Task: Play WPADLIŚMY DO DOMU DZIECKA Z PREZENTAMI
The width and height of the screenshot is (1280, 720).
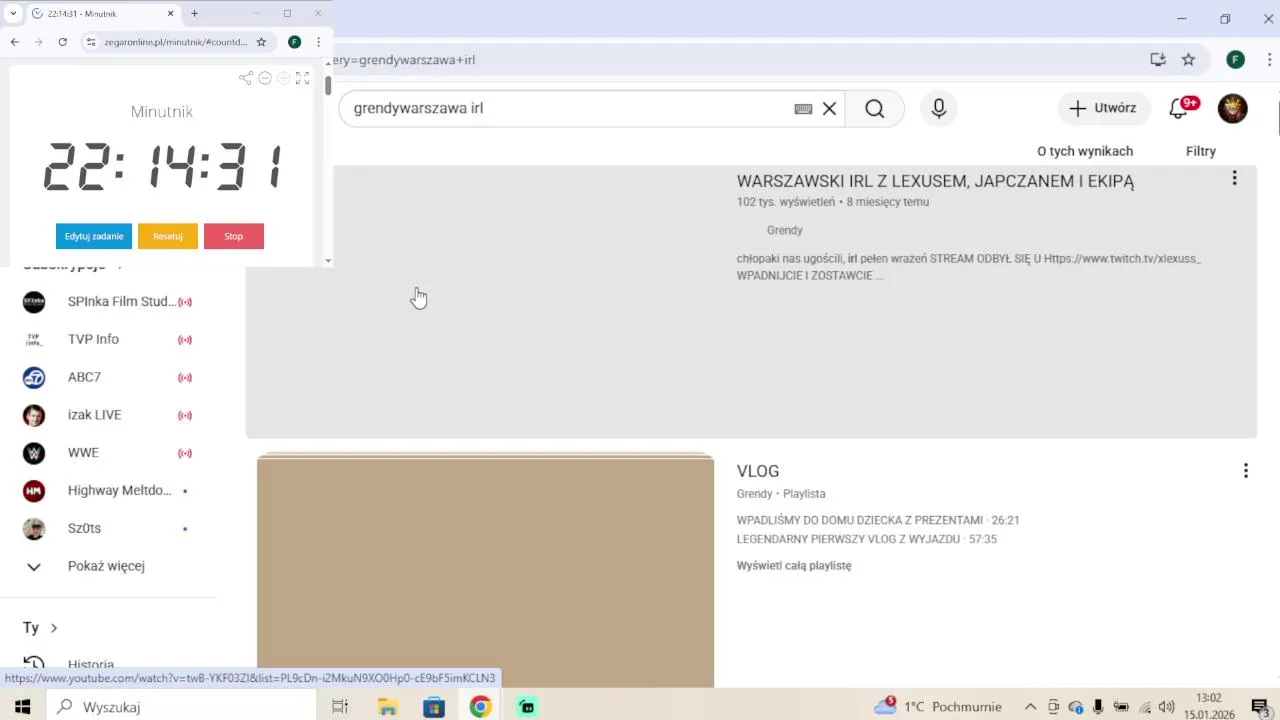Action: 878,520
